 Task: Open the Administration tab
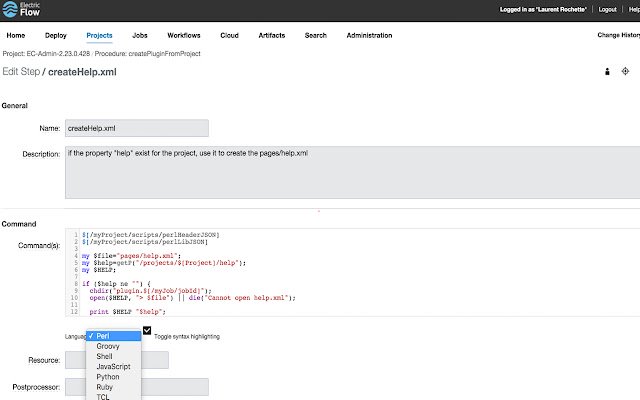(369, 36)
